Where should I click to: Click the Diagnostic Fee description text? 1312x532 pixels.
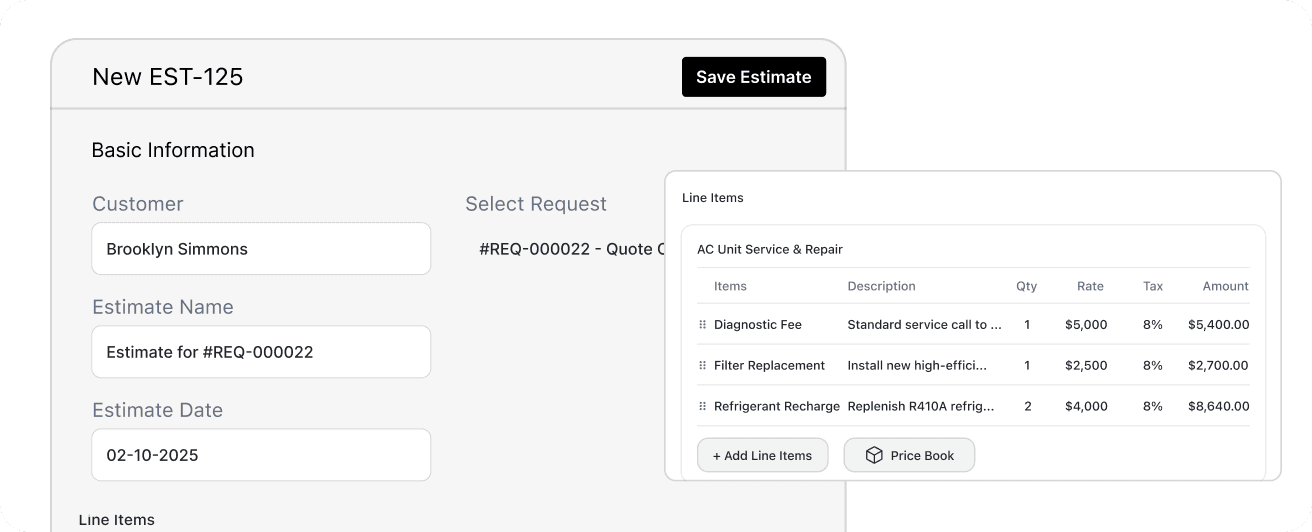tap(923, 325)
